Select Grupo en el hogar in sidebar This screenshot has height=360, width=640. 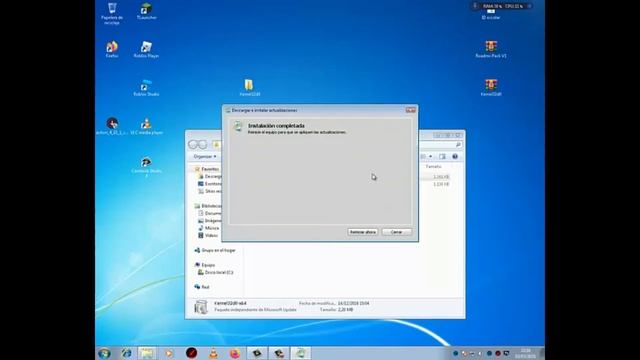coord(215,250)
